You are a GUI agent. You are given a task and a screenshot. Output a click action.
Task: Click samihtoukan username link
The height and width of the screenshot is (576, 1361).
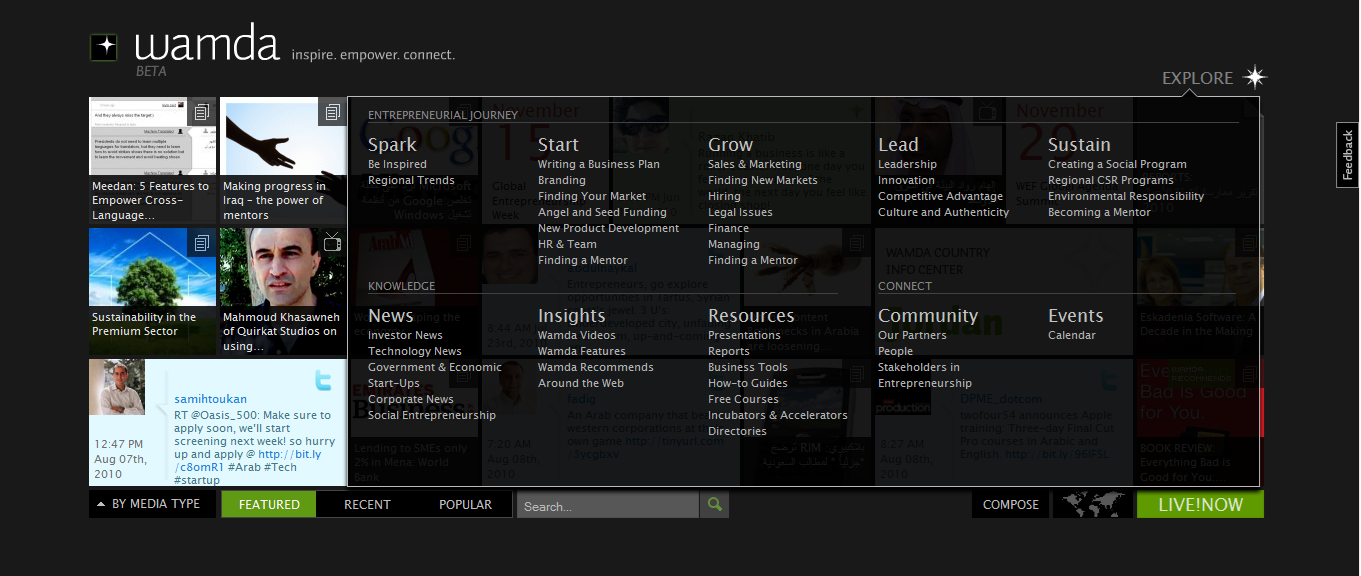tap(210, 399)
